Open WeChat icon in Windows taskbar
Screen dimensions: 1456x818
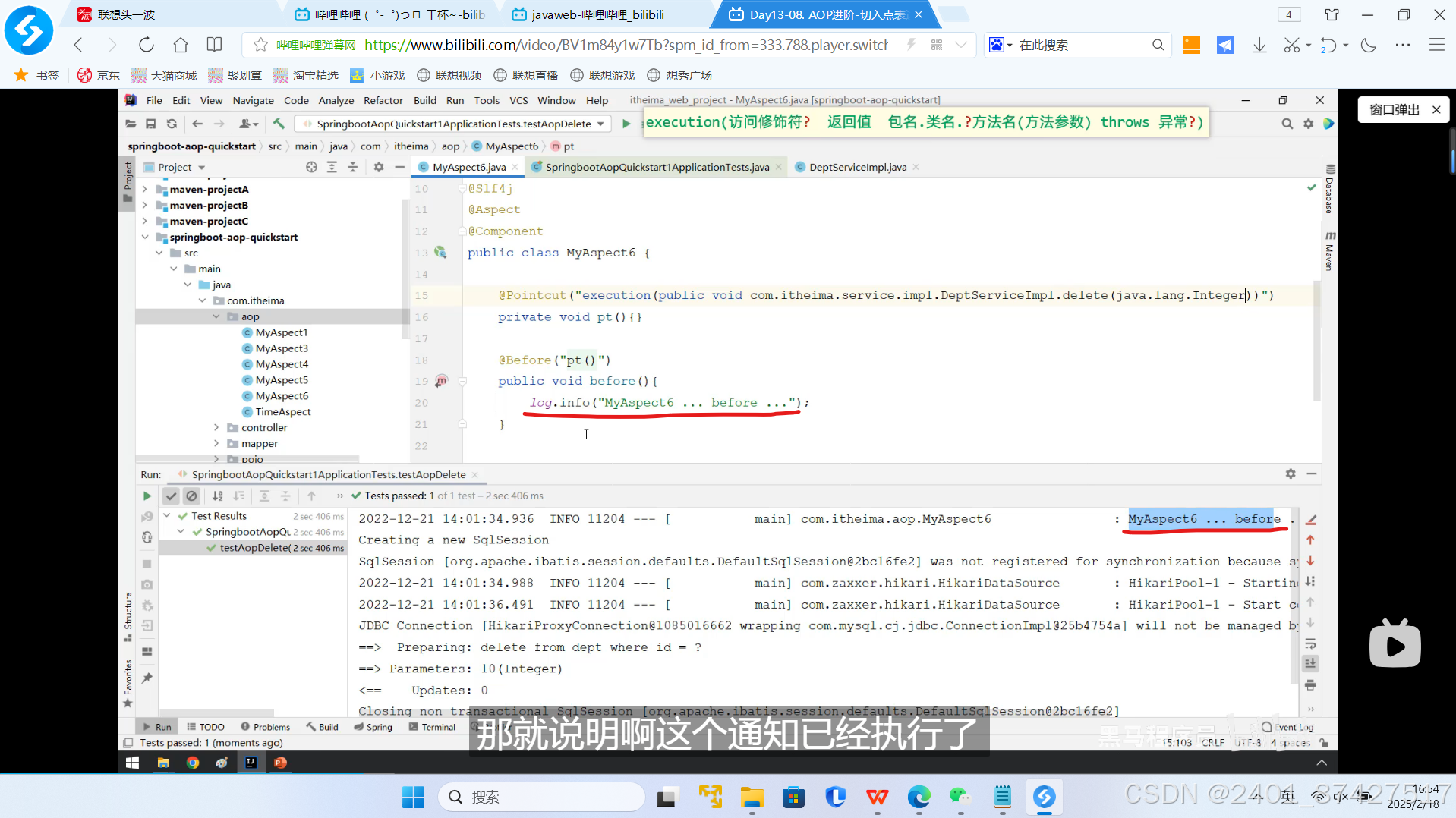pos(960,797)
